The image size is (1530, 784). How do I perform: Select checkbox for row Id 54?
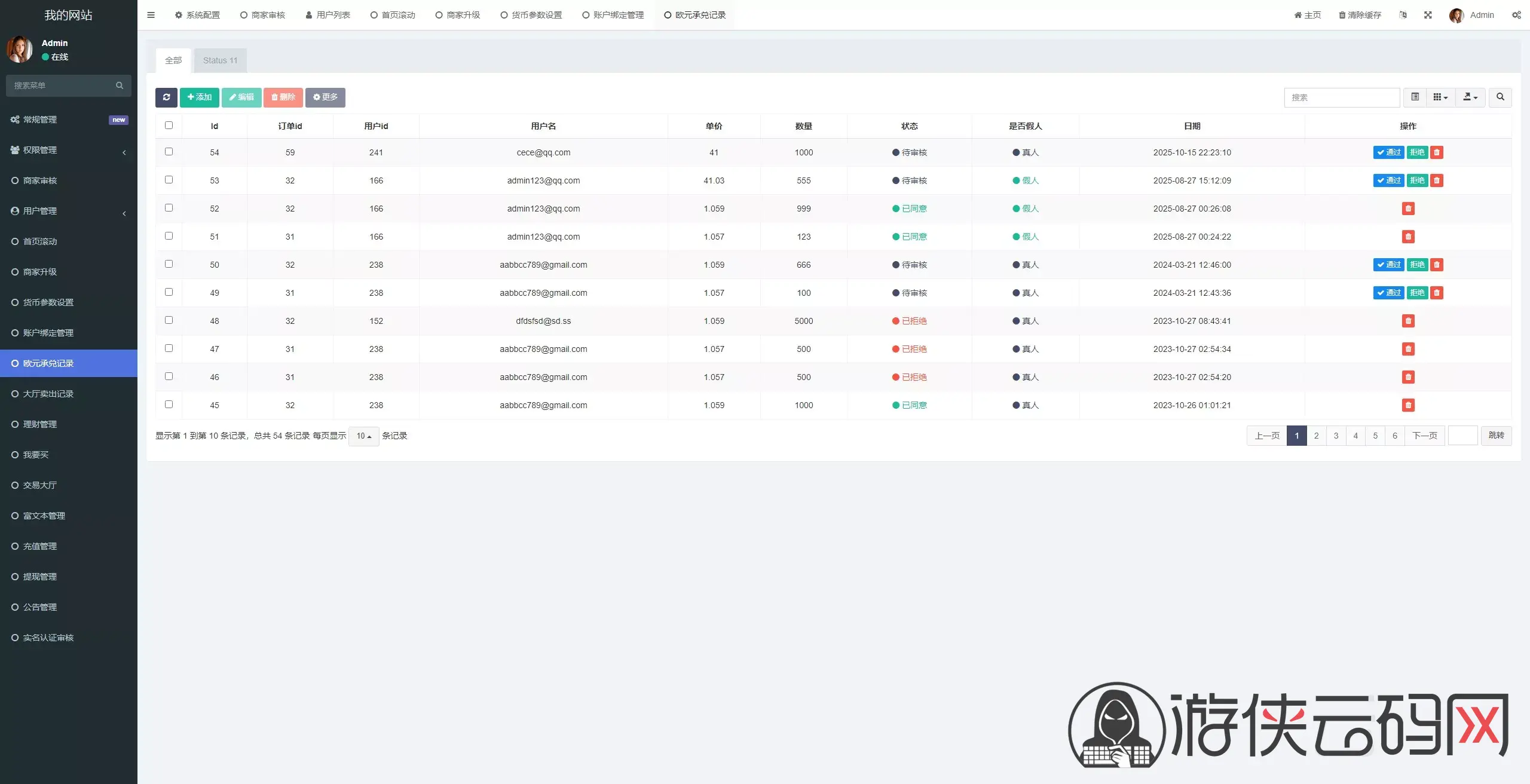169,152
